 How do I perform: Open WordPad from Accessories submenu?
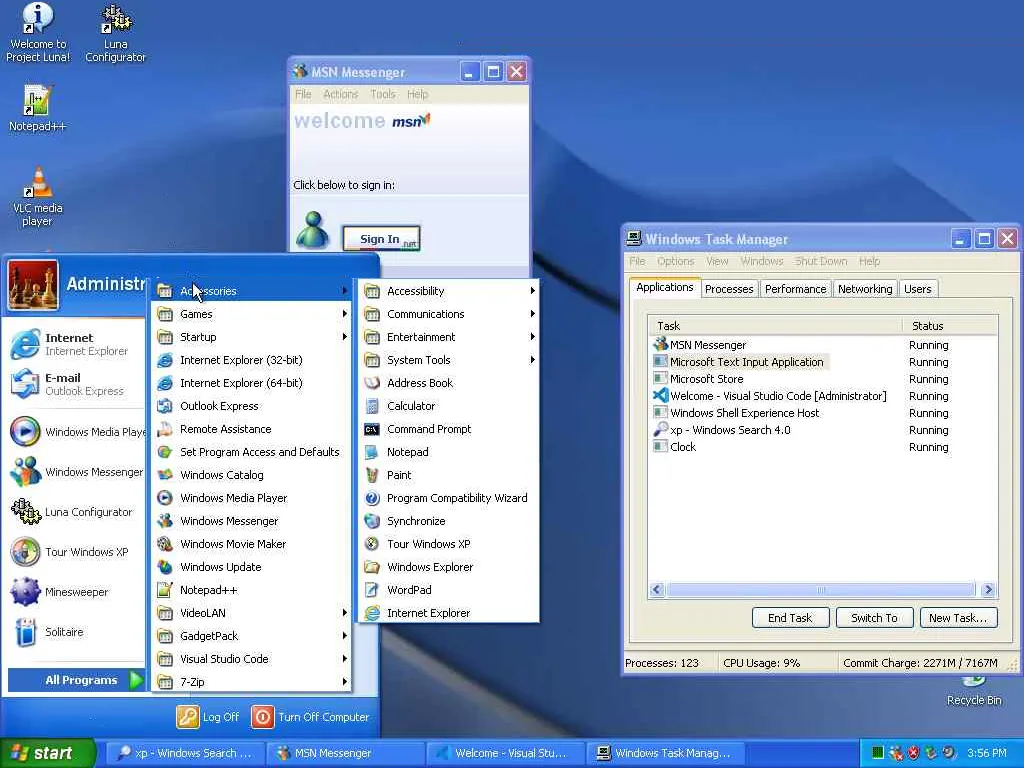coord(446,590)
